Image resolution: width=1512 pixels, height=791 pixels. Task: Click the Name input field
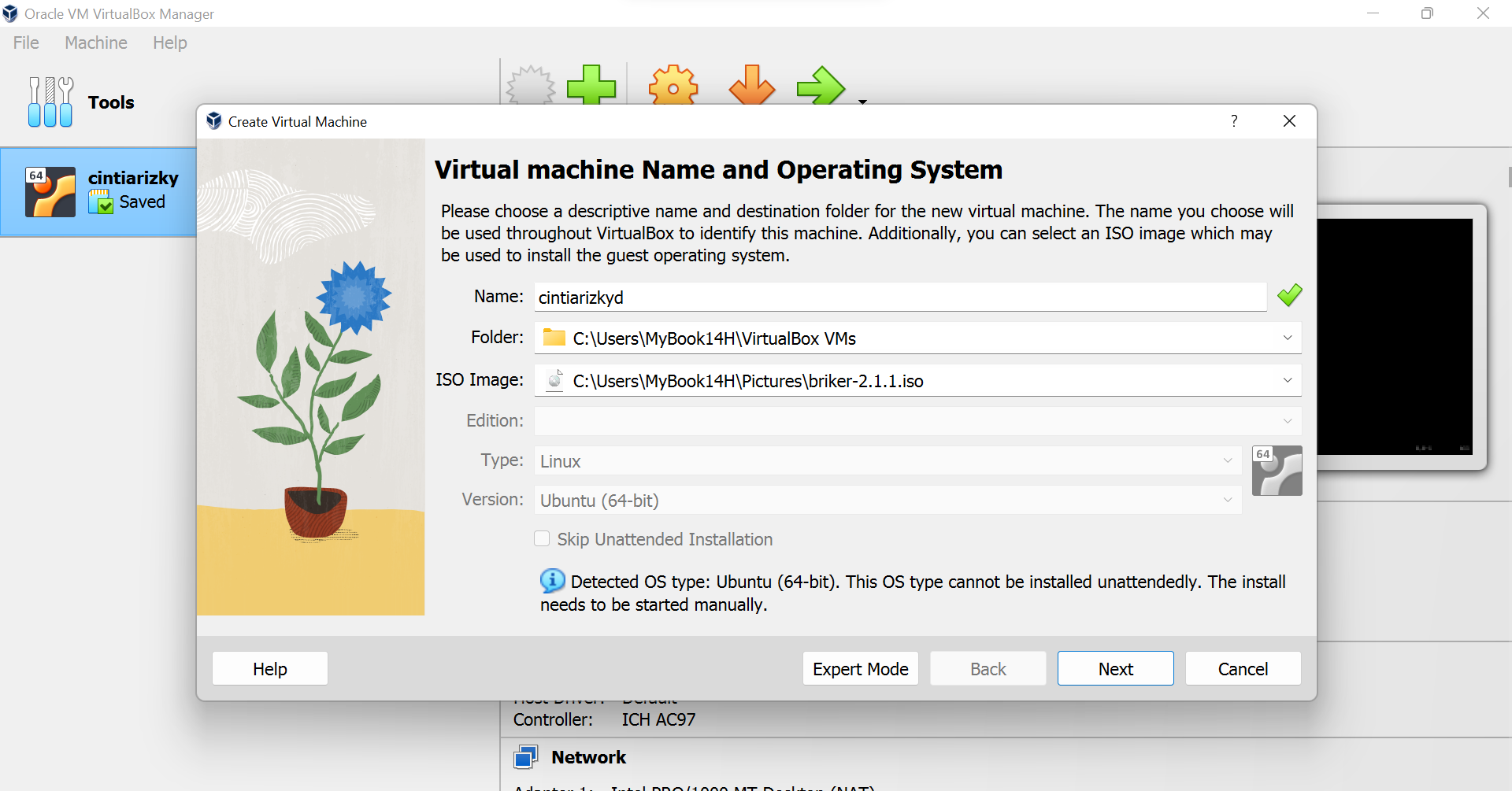(x=900, y=298)
